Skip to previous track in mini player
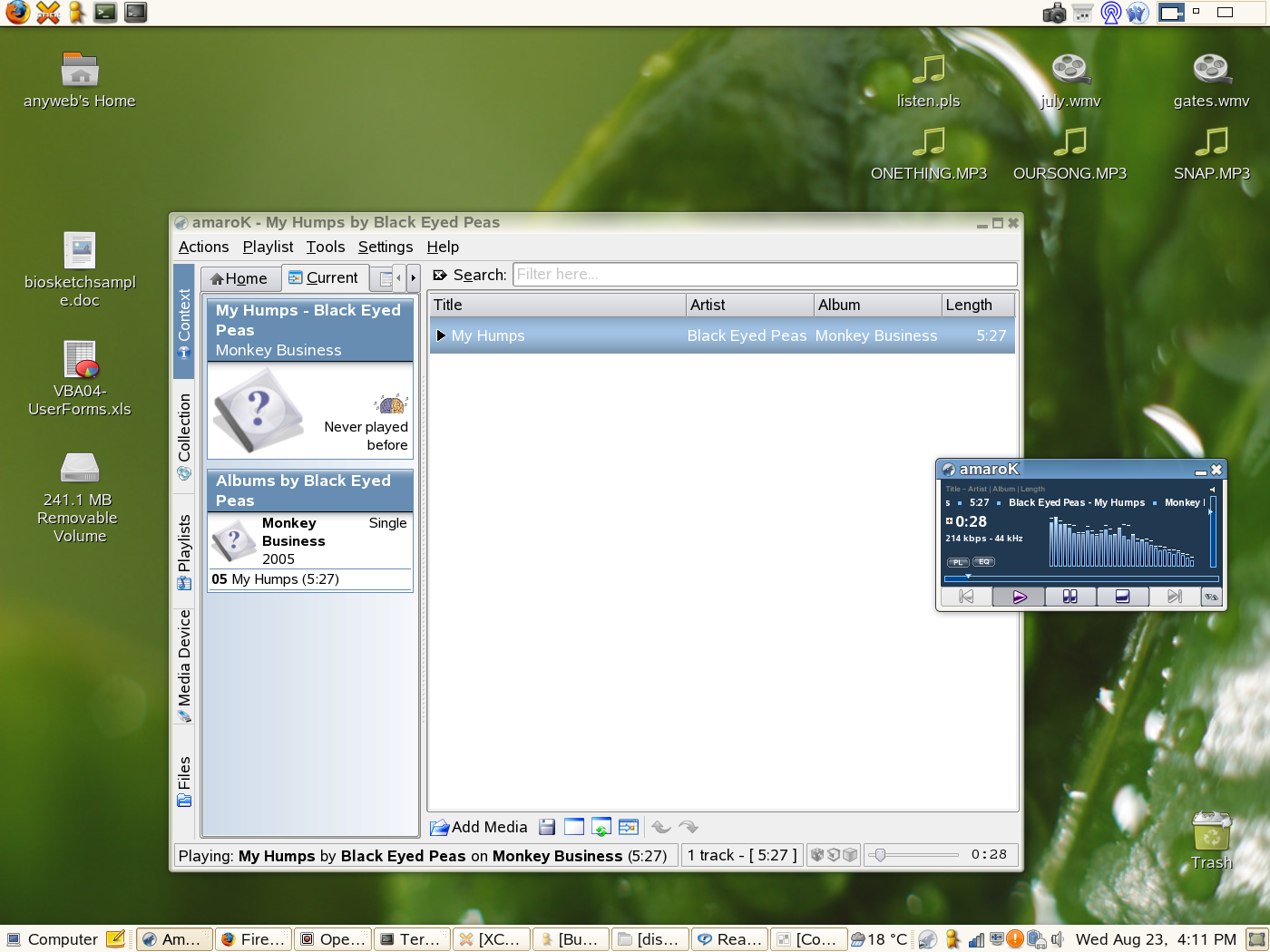Image resolution: width=1270 pixels, height=952 pixels. click(966, 597)
